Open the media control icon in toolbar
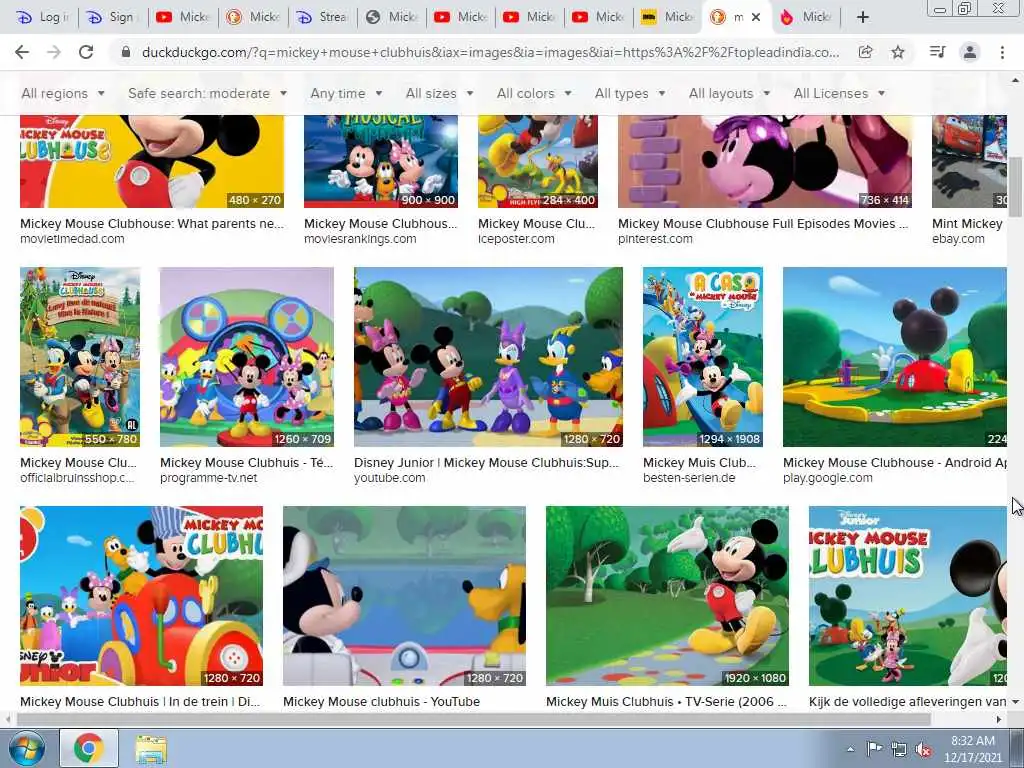1024x768 pixels. click(937, 52)
